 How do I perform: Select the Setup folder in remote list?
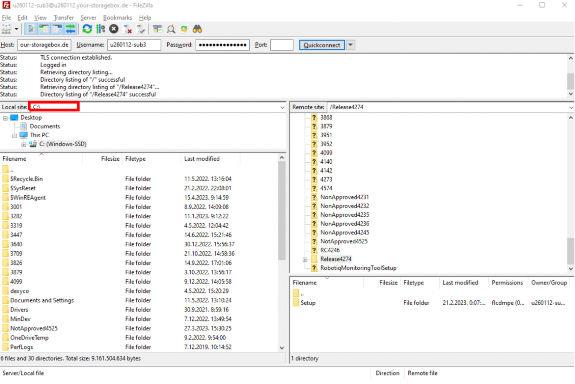click(x=308, y=303)
